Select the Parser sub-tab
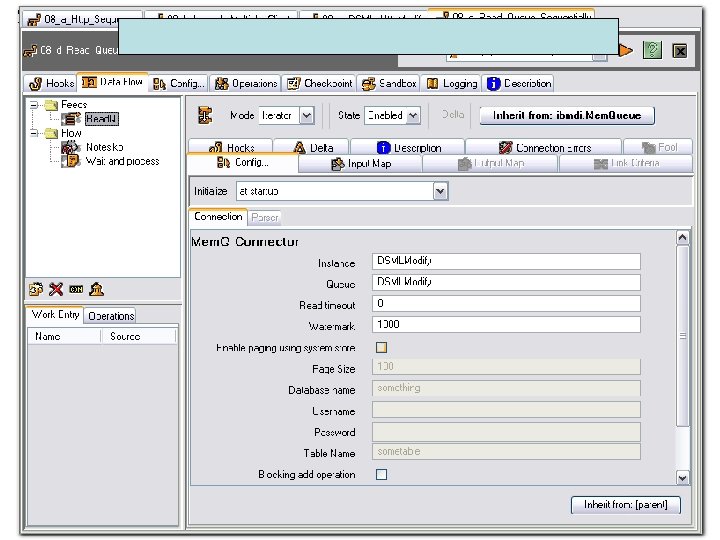Viewport: 720px width, 540px height. coord(264,217)
